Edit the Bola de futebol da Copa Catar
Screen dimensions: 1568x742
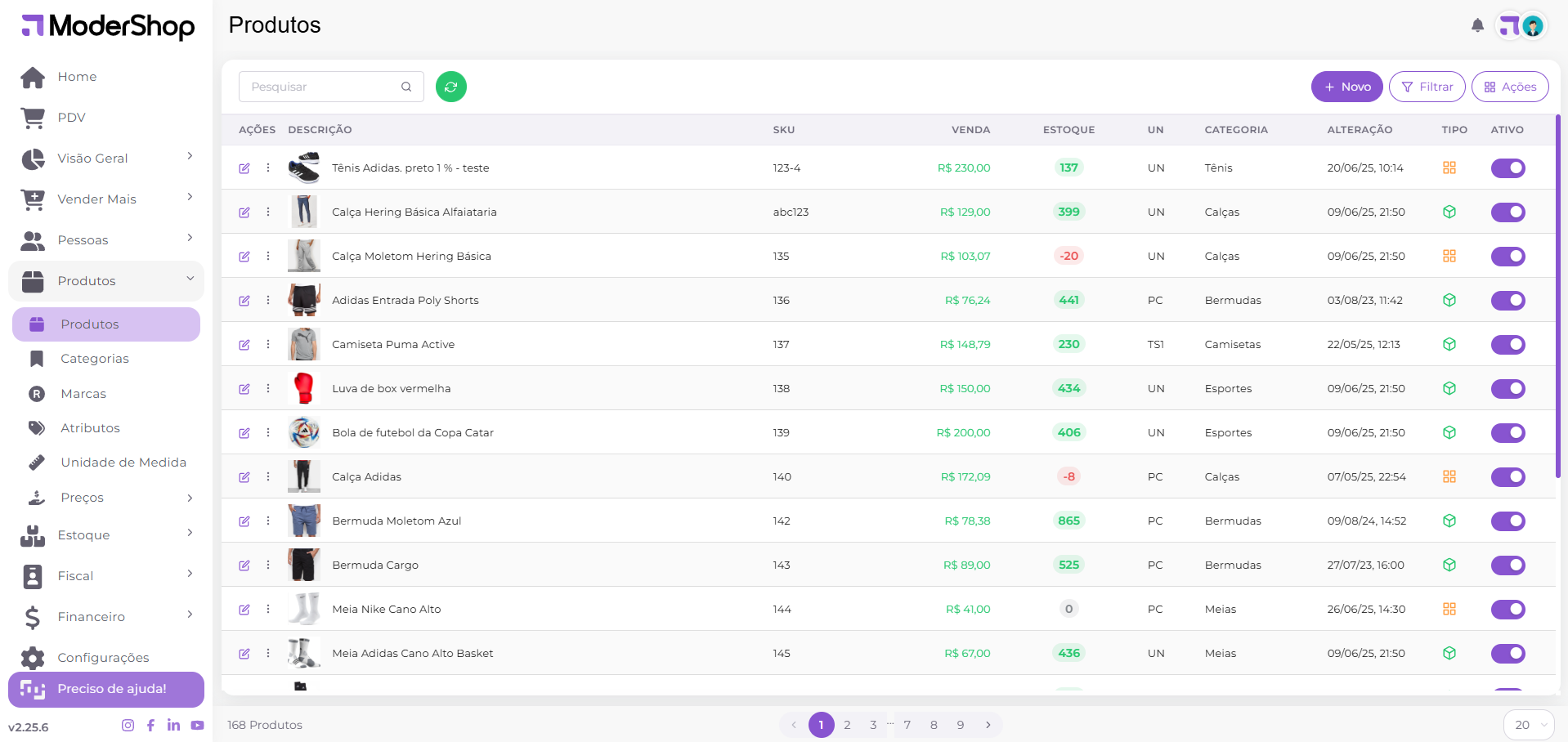(x=244, y=433)
